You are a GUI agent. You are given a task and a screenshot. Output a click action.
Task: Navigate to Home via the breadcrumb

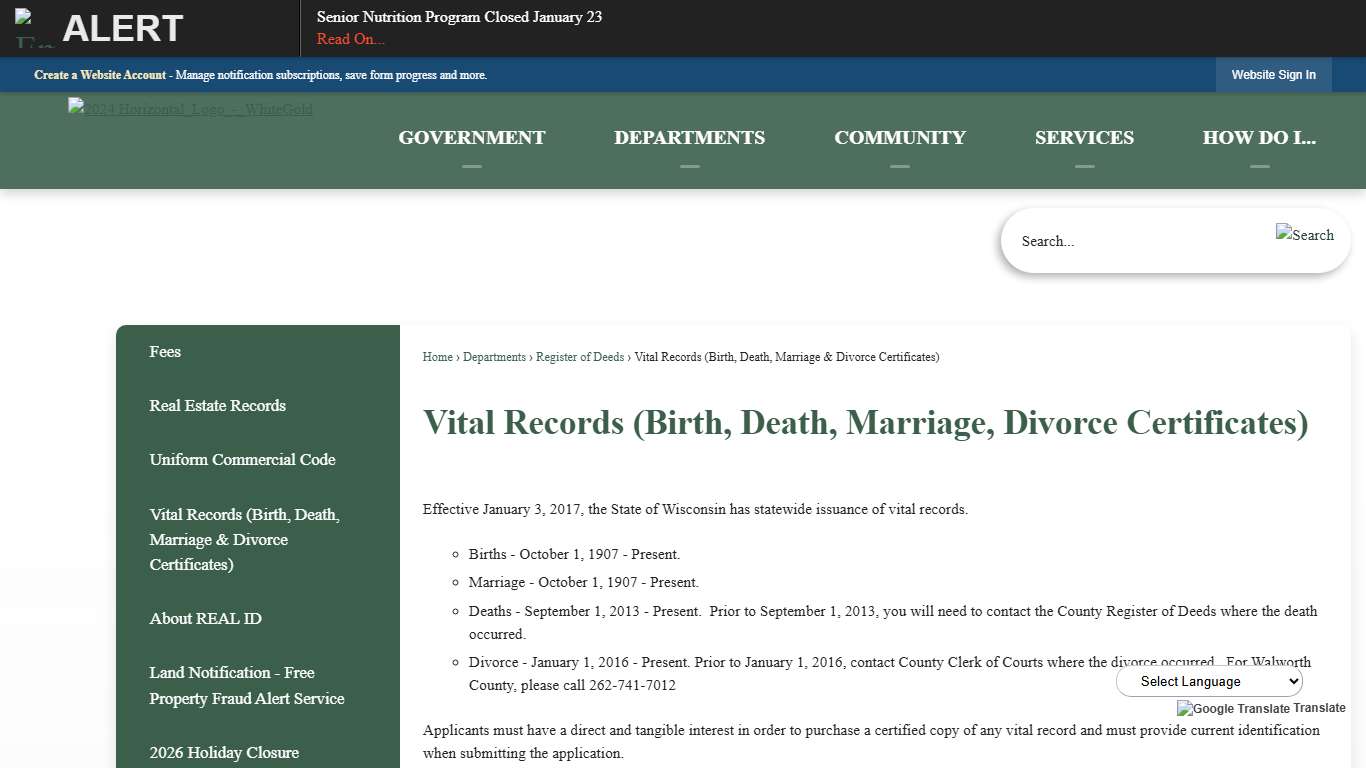coord(437,356)
